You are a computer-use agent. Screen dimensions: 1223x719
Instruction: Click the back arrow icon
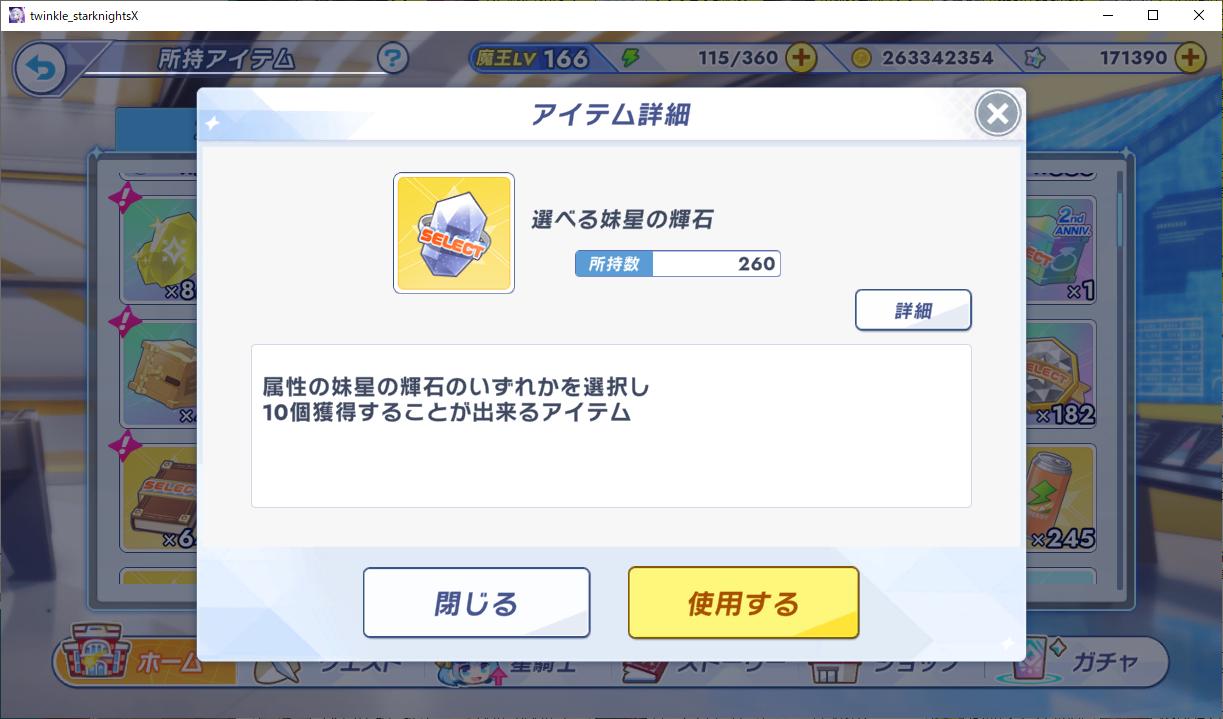coord(40,69)
